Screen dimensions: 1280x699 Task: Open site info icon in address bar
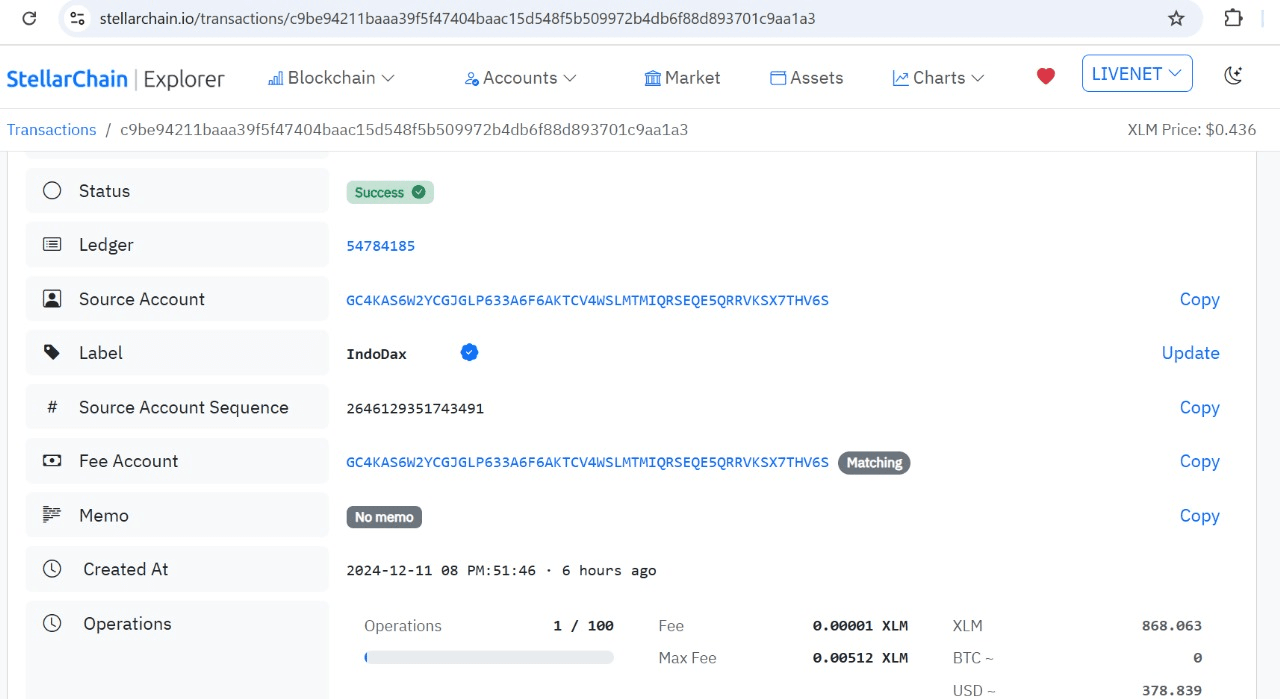pyautogui.click(x=78, y=18)
